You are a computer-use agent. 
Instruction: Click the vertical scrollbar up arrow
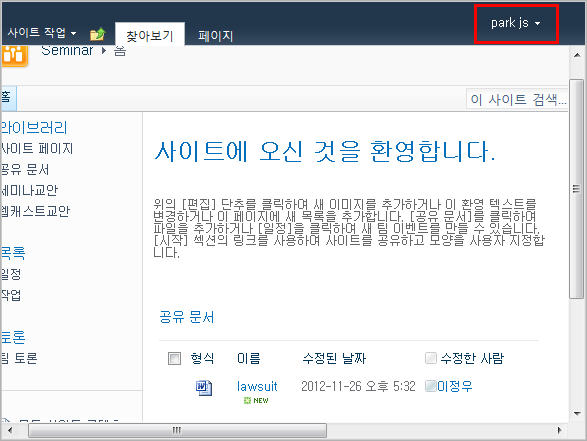pyautogui.click(x=577, y=55)
